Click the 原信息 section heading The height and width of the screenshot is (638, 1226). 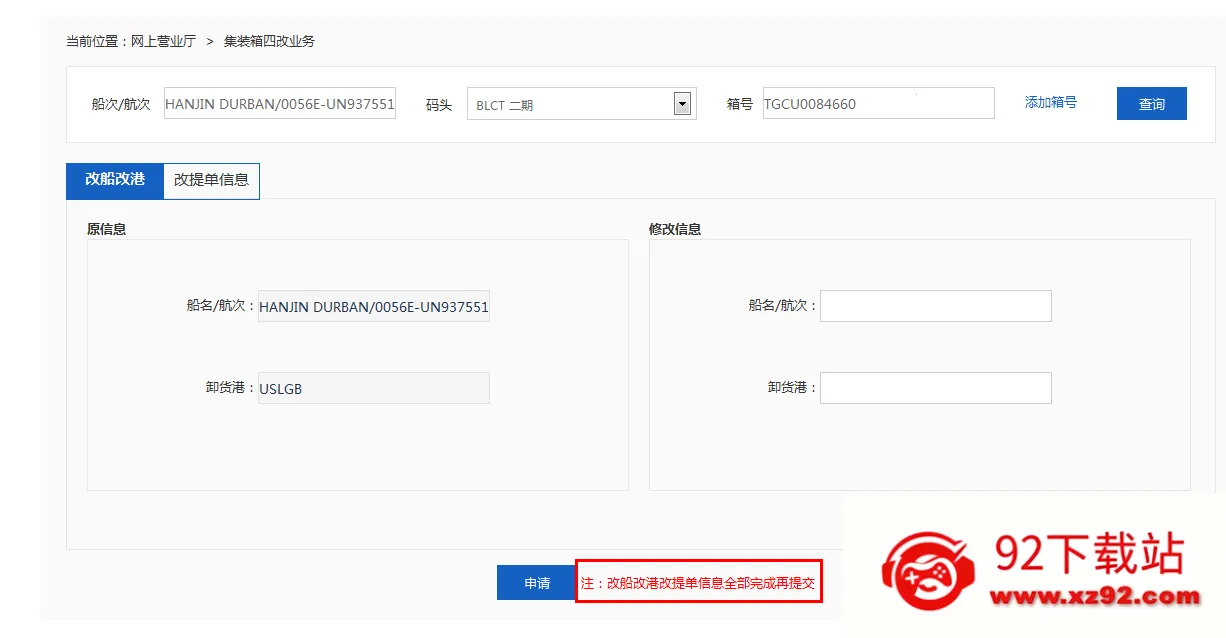click(106, 229)
